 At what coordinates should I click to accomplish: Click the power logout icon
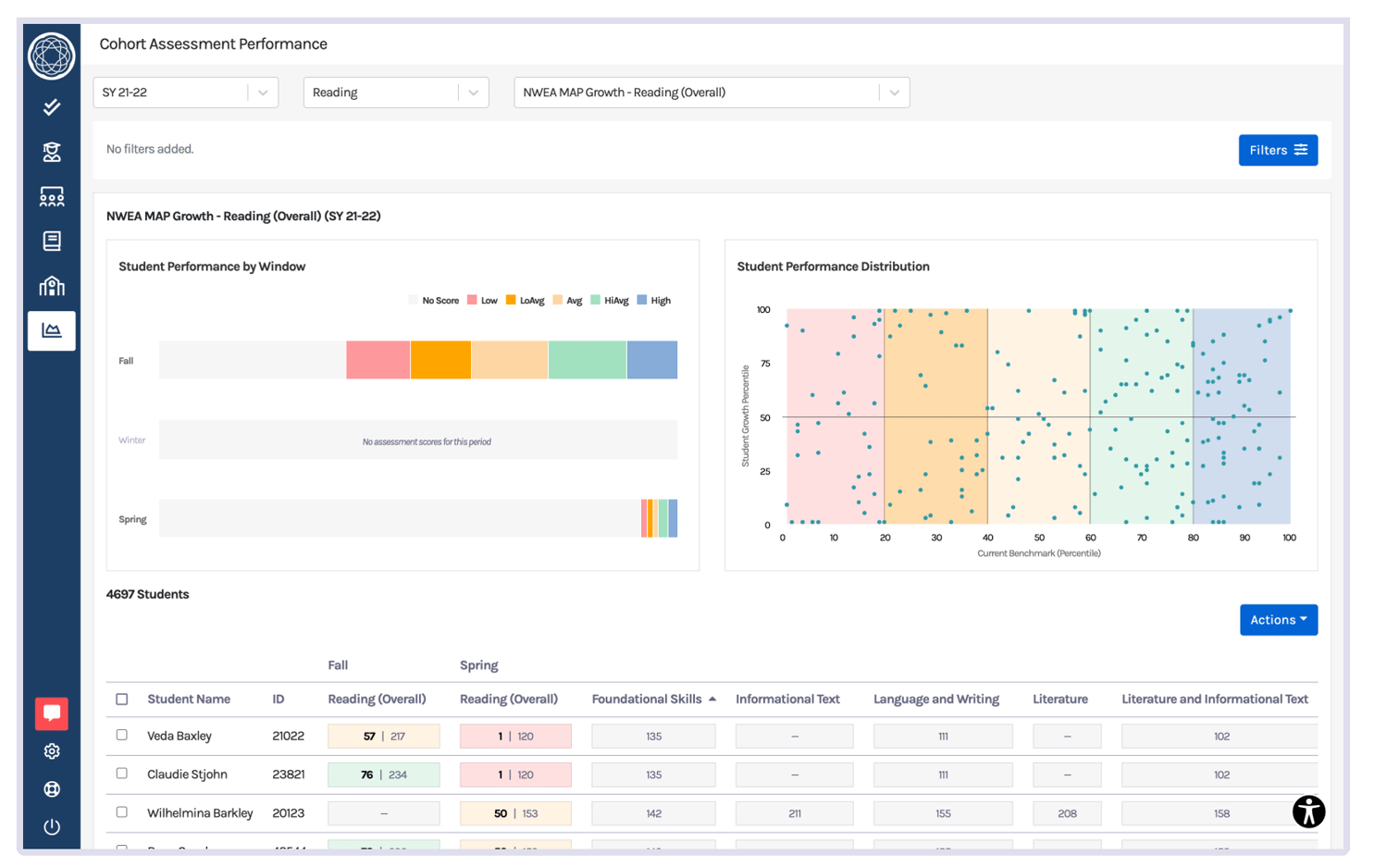pos(52,826)
